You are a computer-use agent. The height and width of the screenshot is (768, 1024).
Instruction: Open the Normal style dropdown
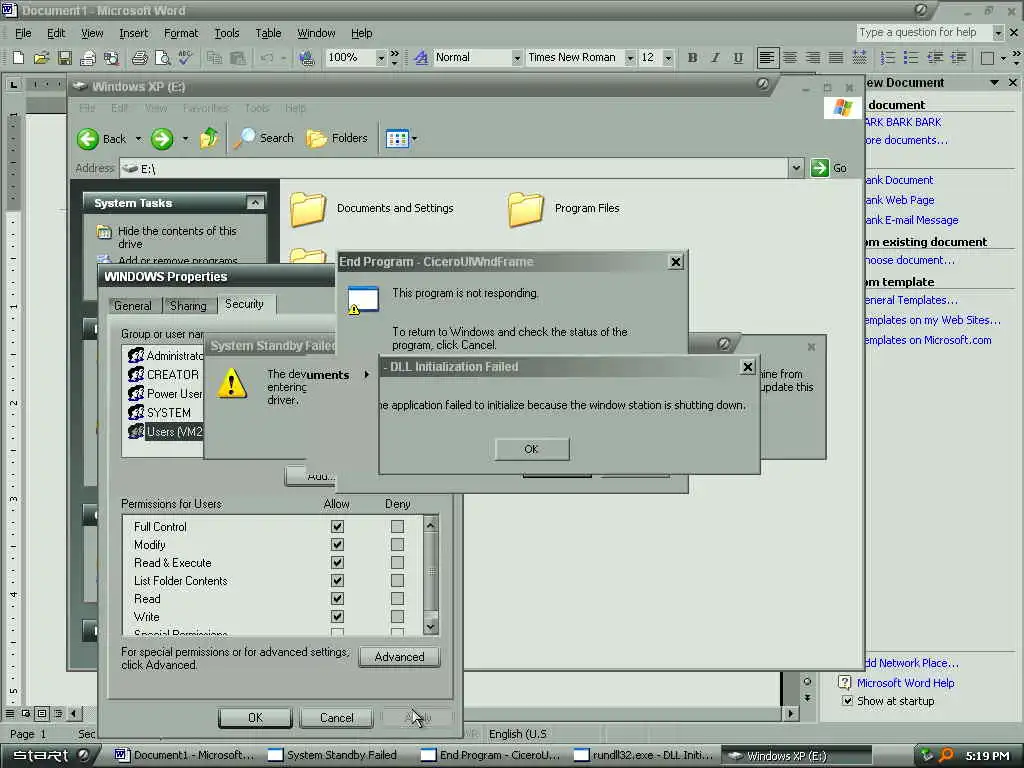coord(516,58)
